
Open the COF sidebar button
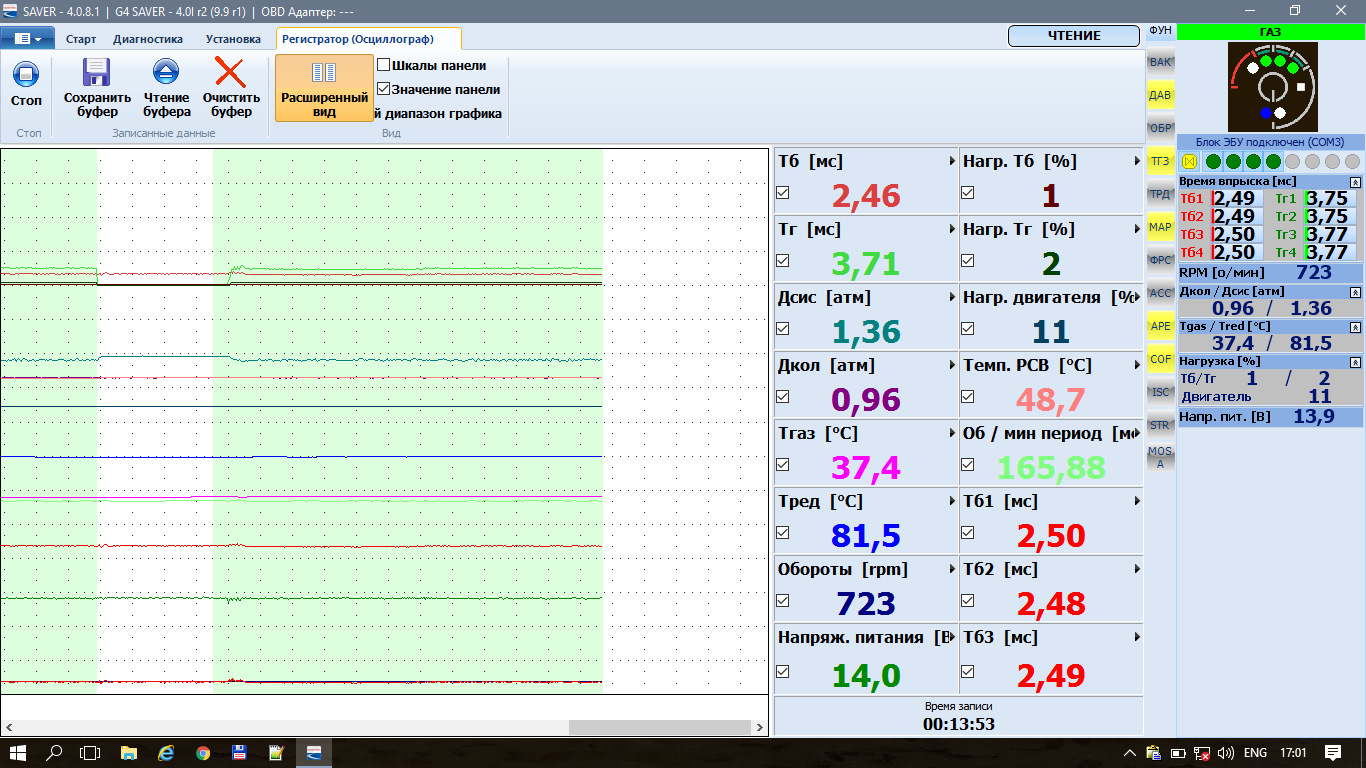1160,359
